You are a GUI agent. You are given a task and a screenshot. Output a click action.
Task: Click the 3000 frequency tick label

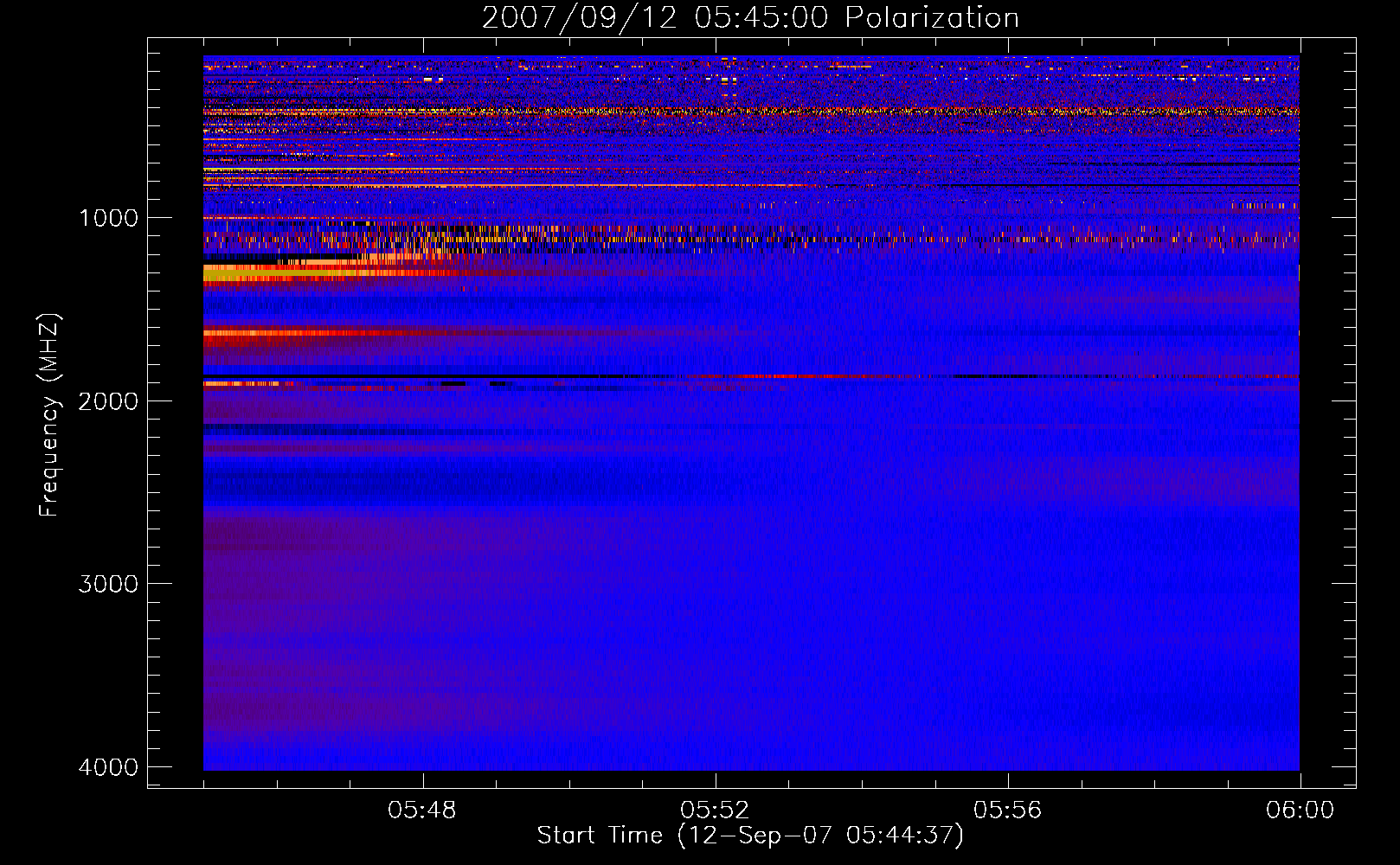tap(108, 583)
